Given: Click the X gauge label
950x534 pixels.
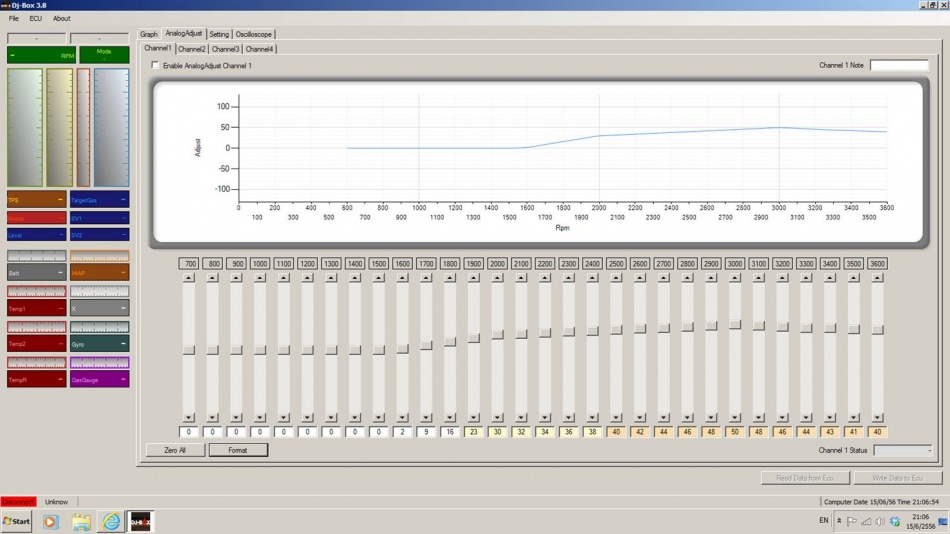Looking at the screenshot, I should click(x=99, y=309).
